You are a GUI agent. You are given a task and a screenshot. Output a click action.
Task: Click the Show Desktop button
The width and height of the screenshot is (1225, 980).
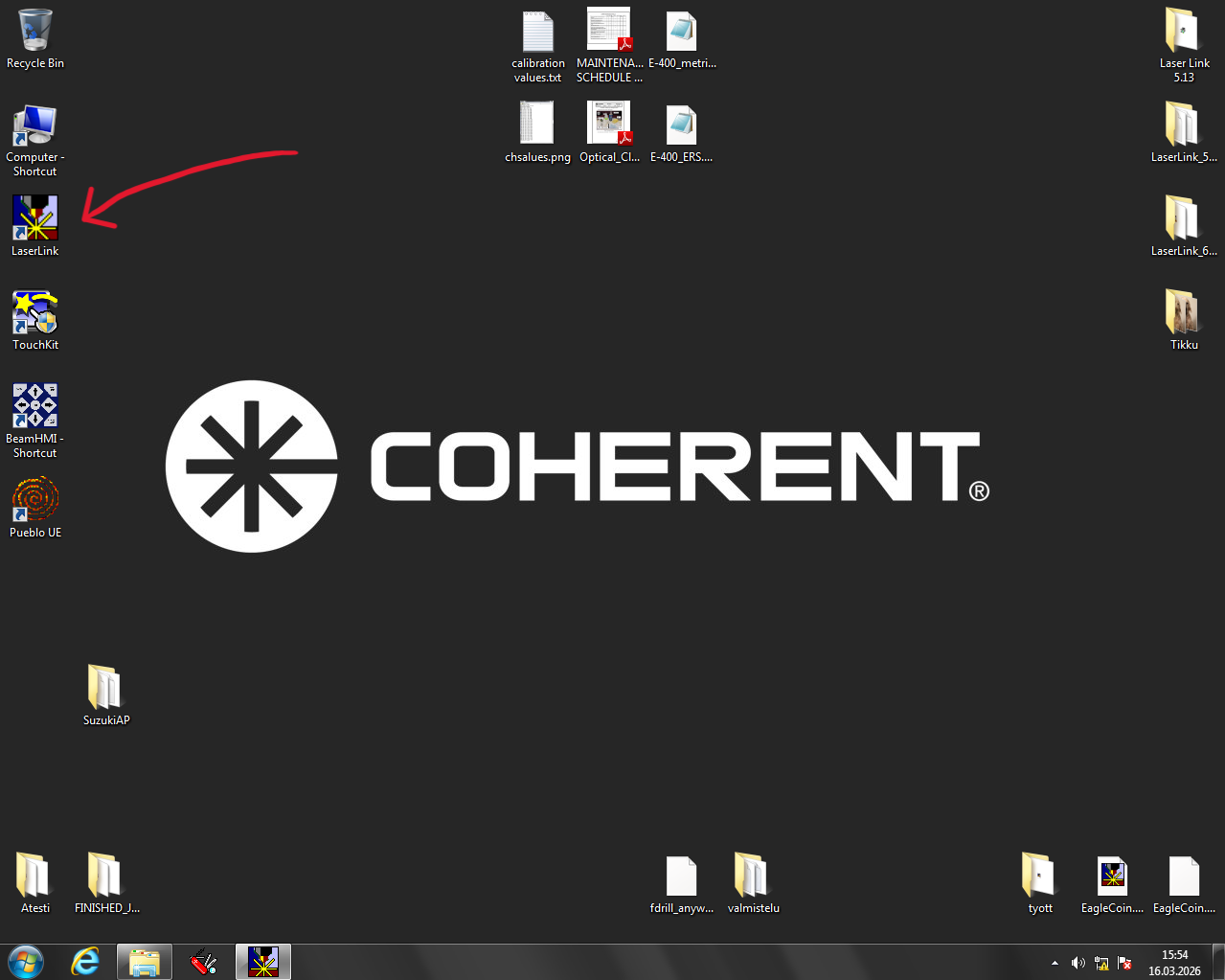pyautogui.click(x=1218, y=962)
